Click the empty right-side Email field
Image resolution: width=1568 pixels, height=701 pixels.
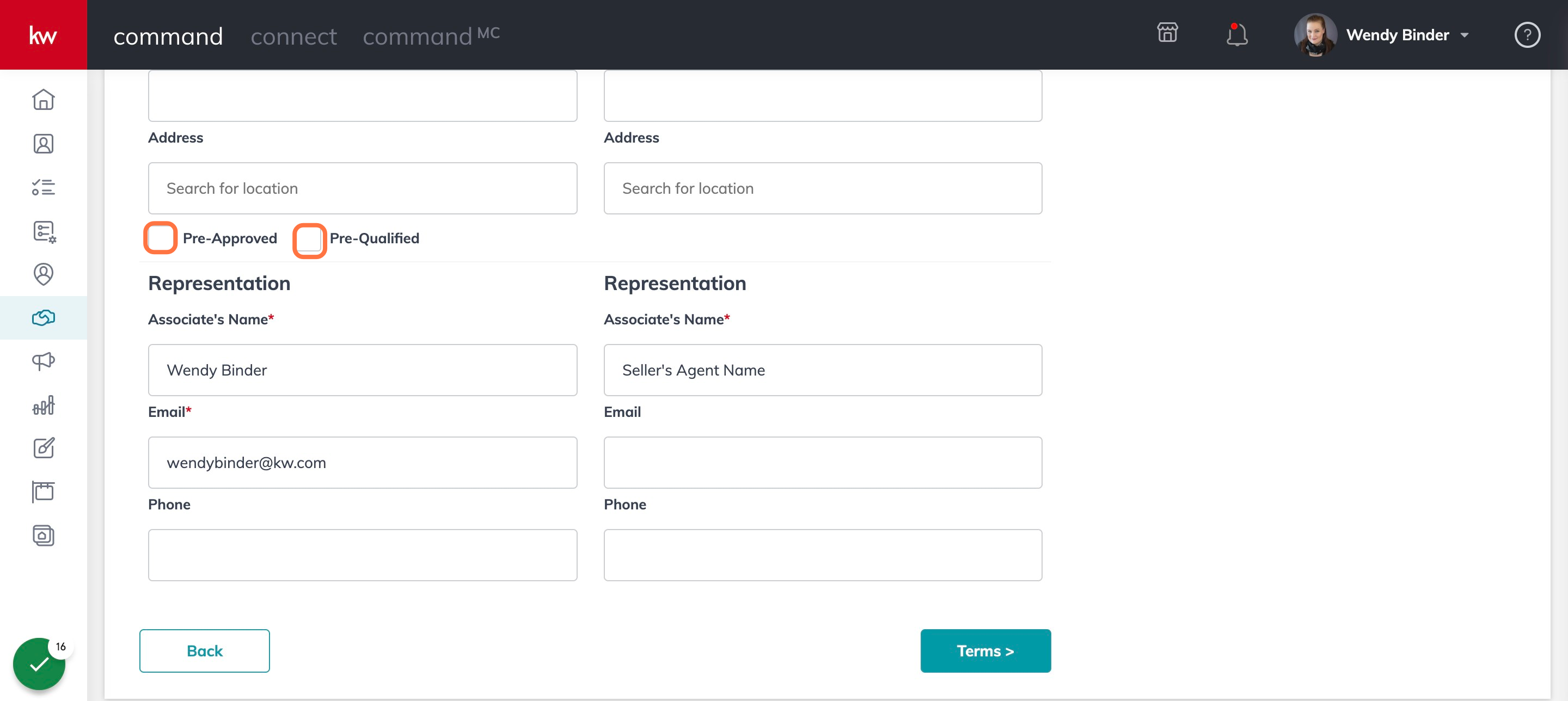pyautogui.click(x=823, y=463)
